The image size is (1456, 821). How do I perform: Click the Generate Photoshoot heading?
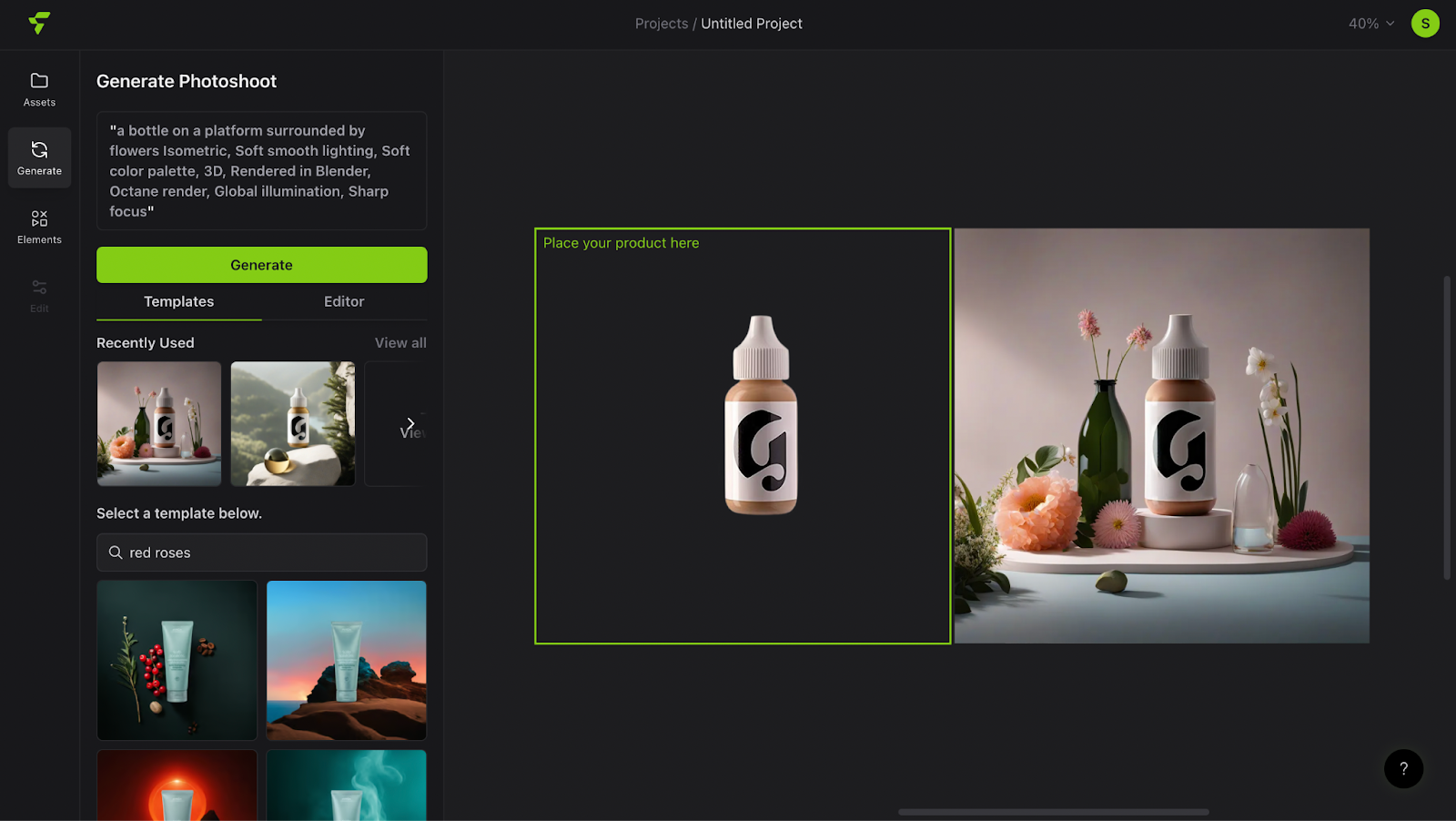tap(187, 81)
